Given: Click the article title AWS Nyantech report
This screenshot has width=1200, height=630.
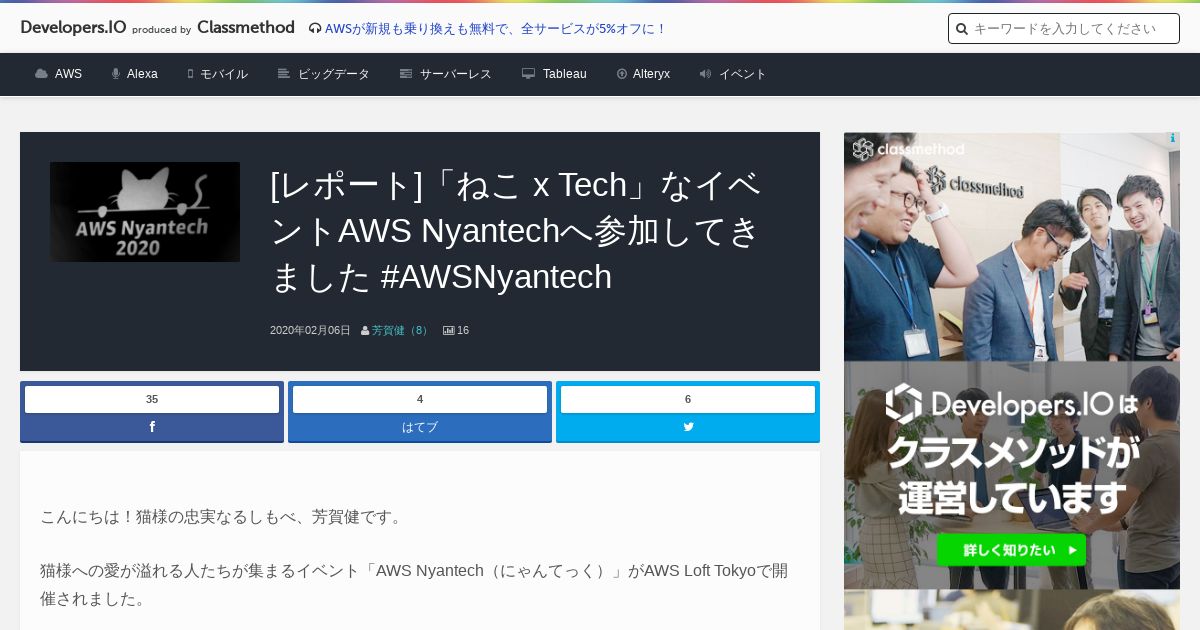Looking at the screenshot, I should click(516, 230).
